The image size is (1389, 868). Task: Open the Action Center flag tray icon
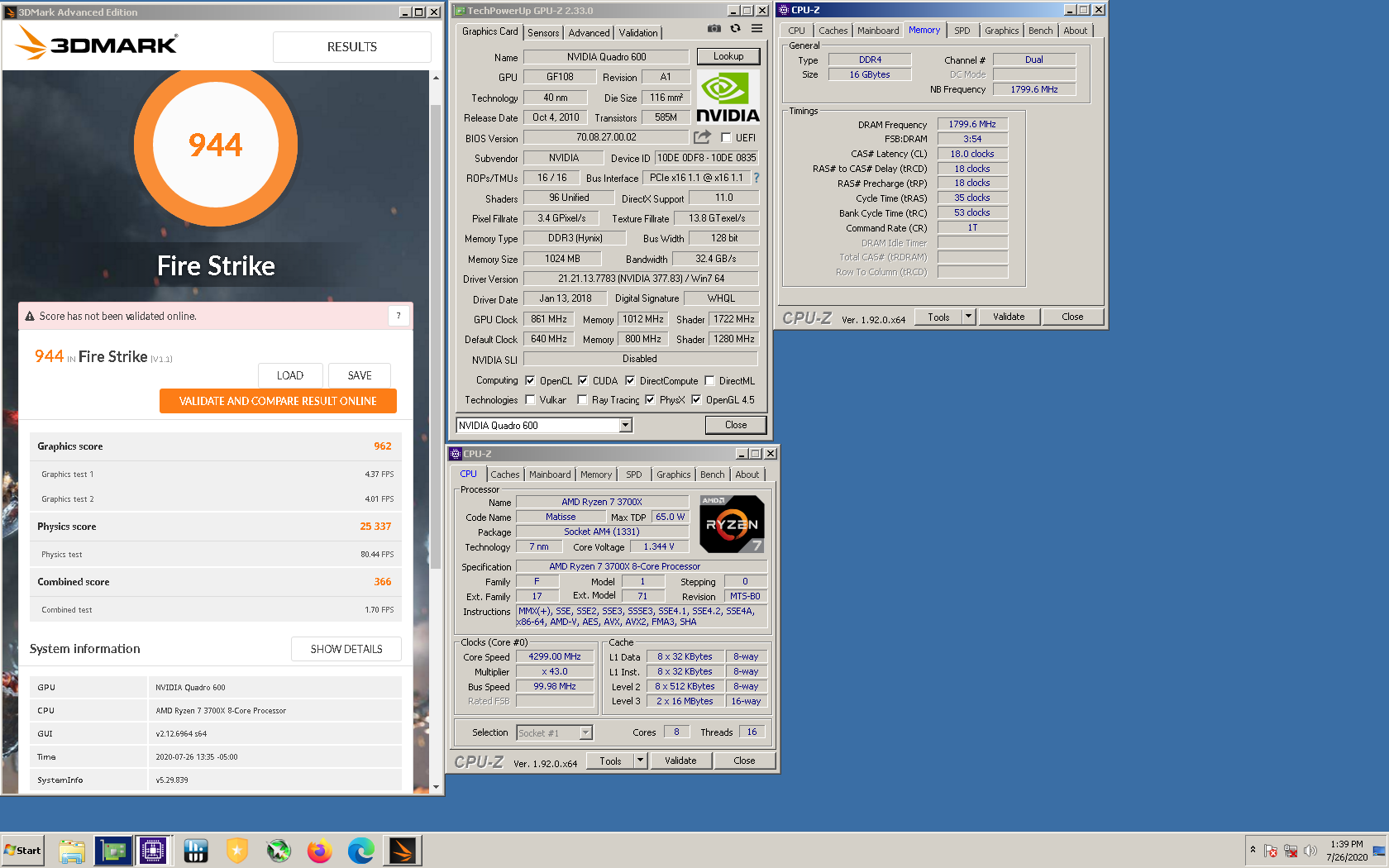1271,851
